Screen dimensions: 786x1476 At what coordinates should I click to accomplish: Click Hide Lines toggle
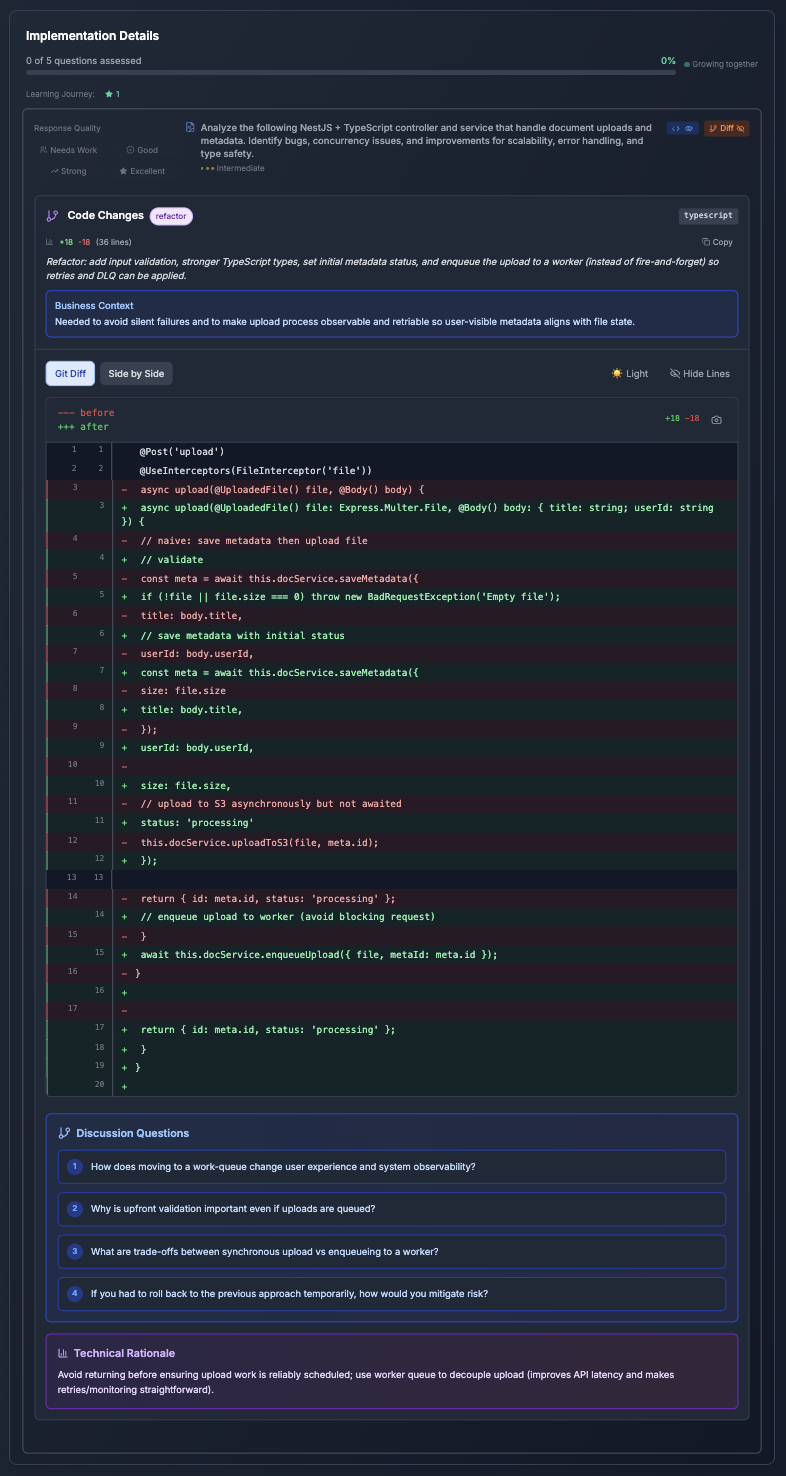tap(700, 373)
